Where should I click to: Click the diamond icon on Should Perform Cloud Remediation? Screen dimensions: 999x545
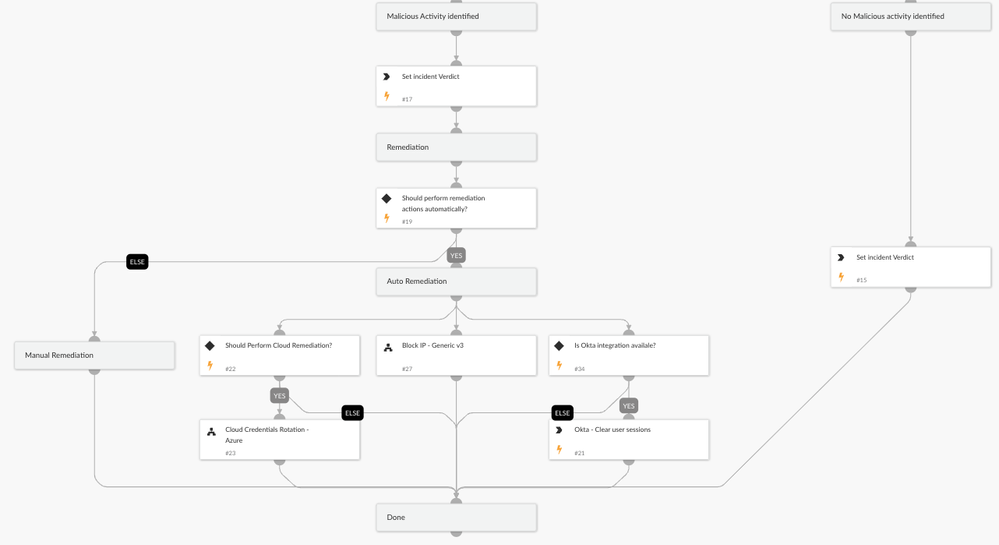[210, 346]
